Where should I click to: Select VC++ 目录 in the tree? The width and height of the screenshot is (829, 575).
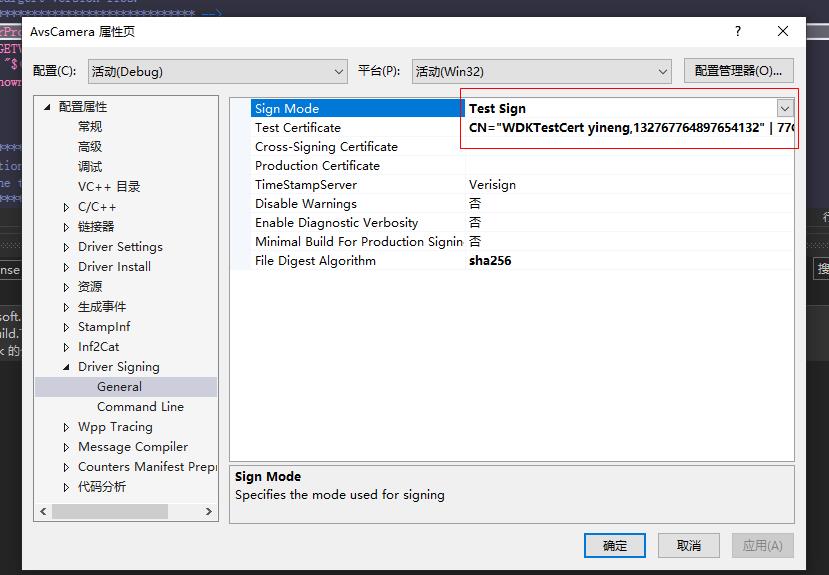click(109, 187)
